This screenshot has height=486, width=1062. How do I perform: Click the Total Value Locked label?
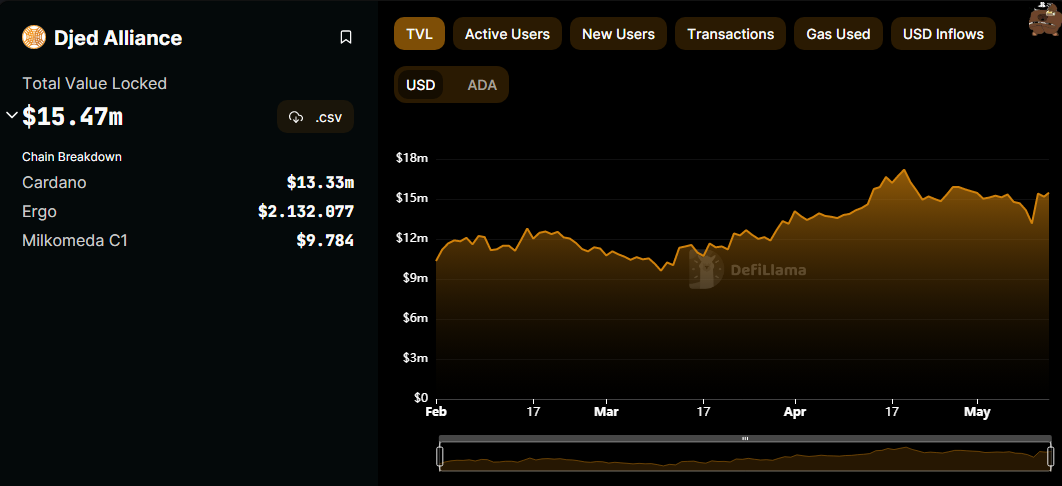(x=94, y=83)
